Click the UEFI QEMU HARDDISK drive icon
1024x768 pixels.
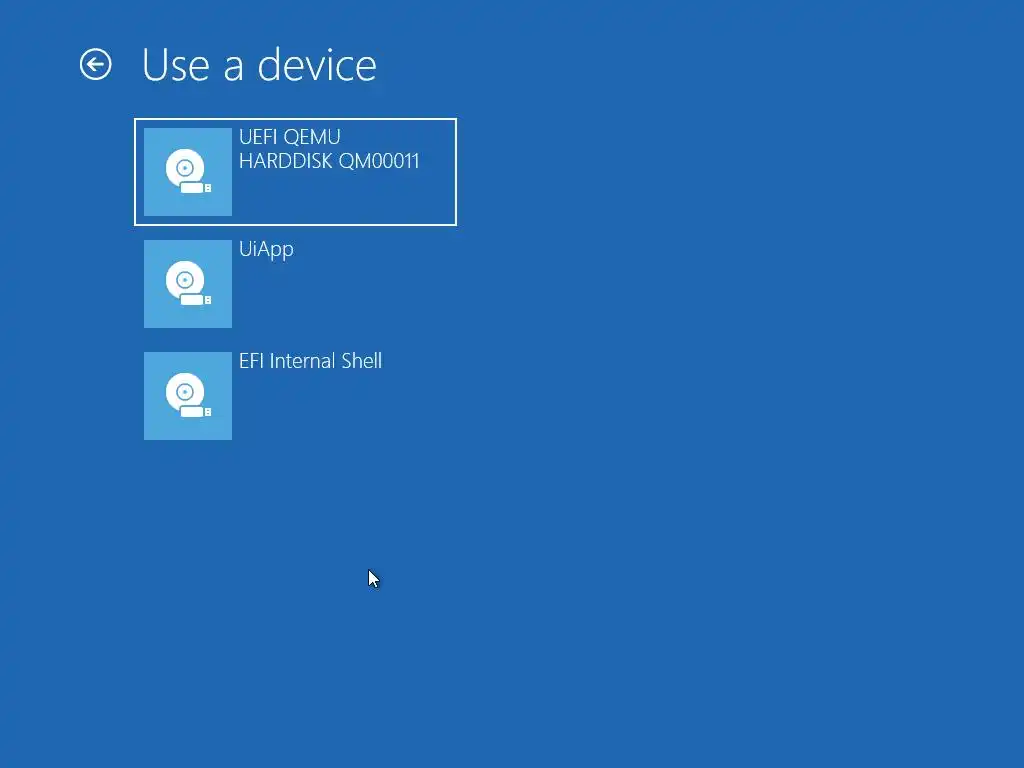[x=188, y=172]
